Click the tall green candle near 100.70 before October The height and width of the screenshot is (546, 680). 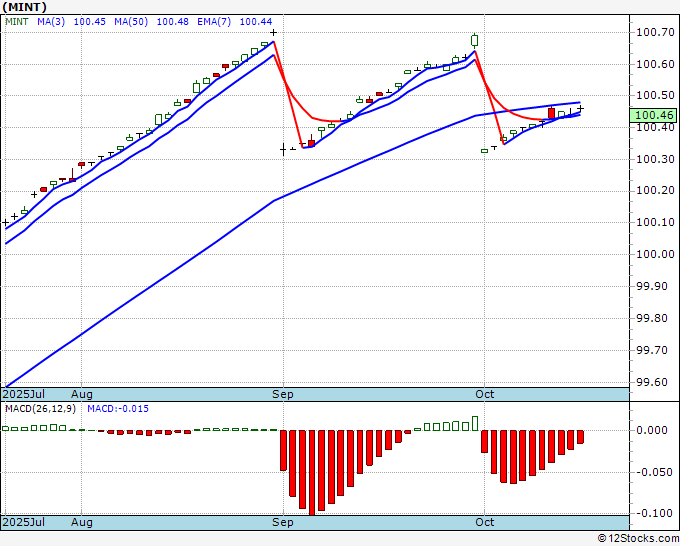point(474,40)
